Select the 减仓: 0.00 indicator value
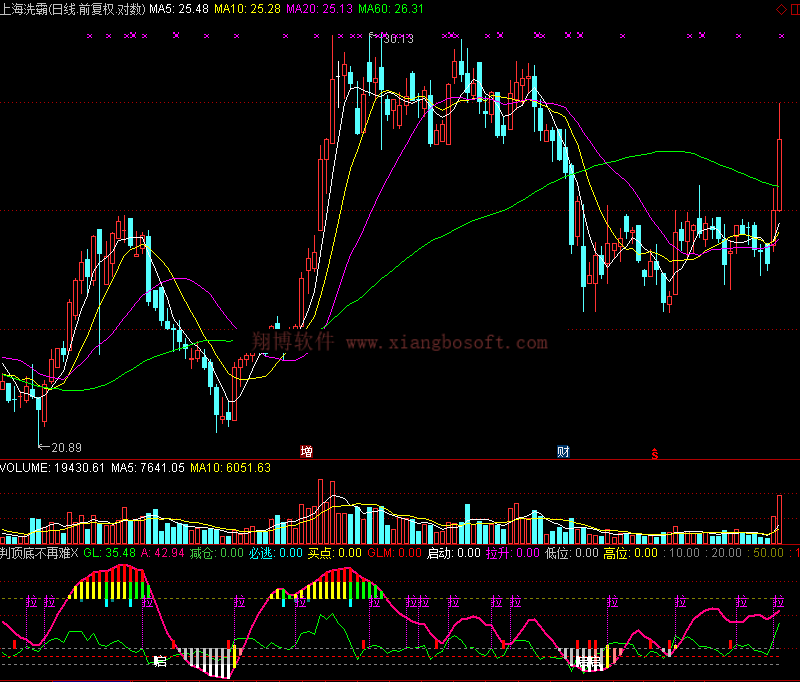800x682 pixels. 217,553
